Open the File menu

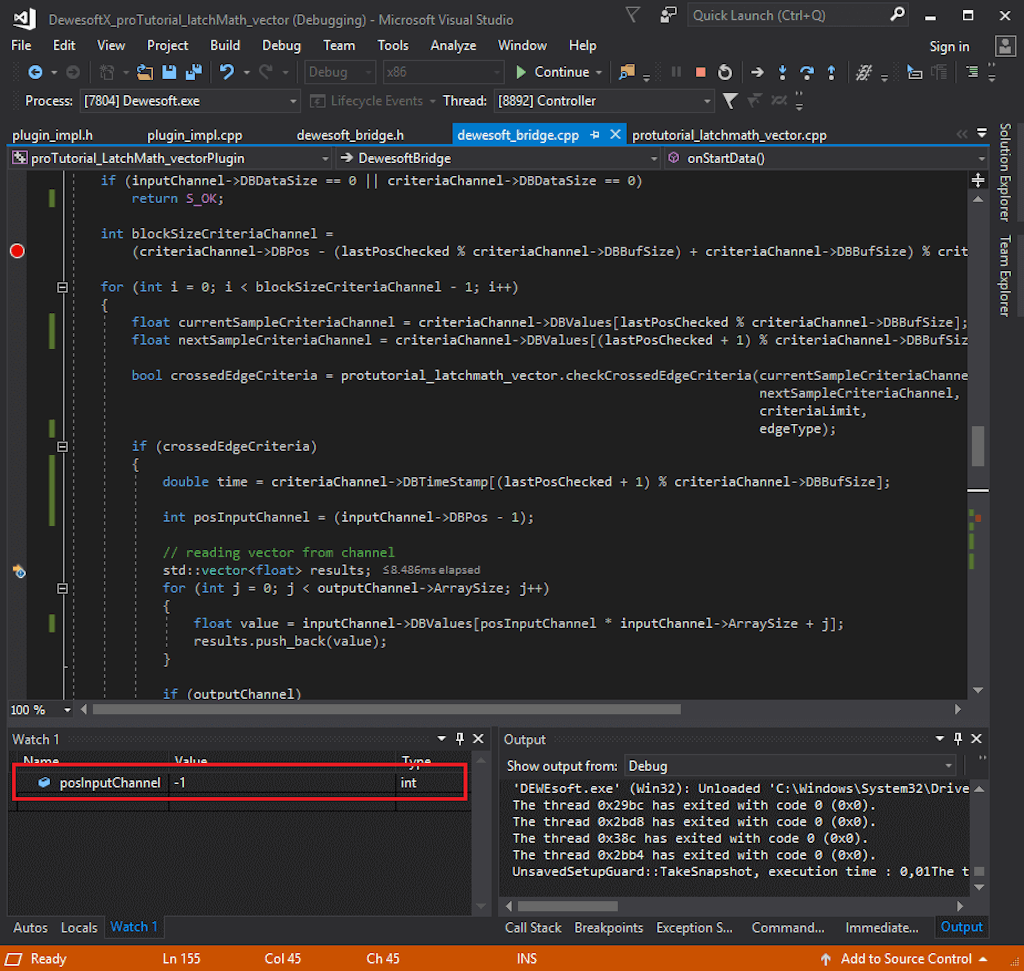tap(21, 46)
